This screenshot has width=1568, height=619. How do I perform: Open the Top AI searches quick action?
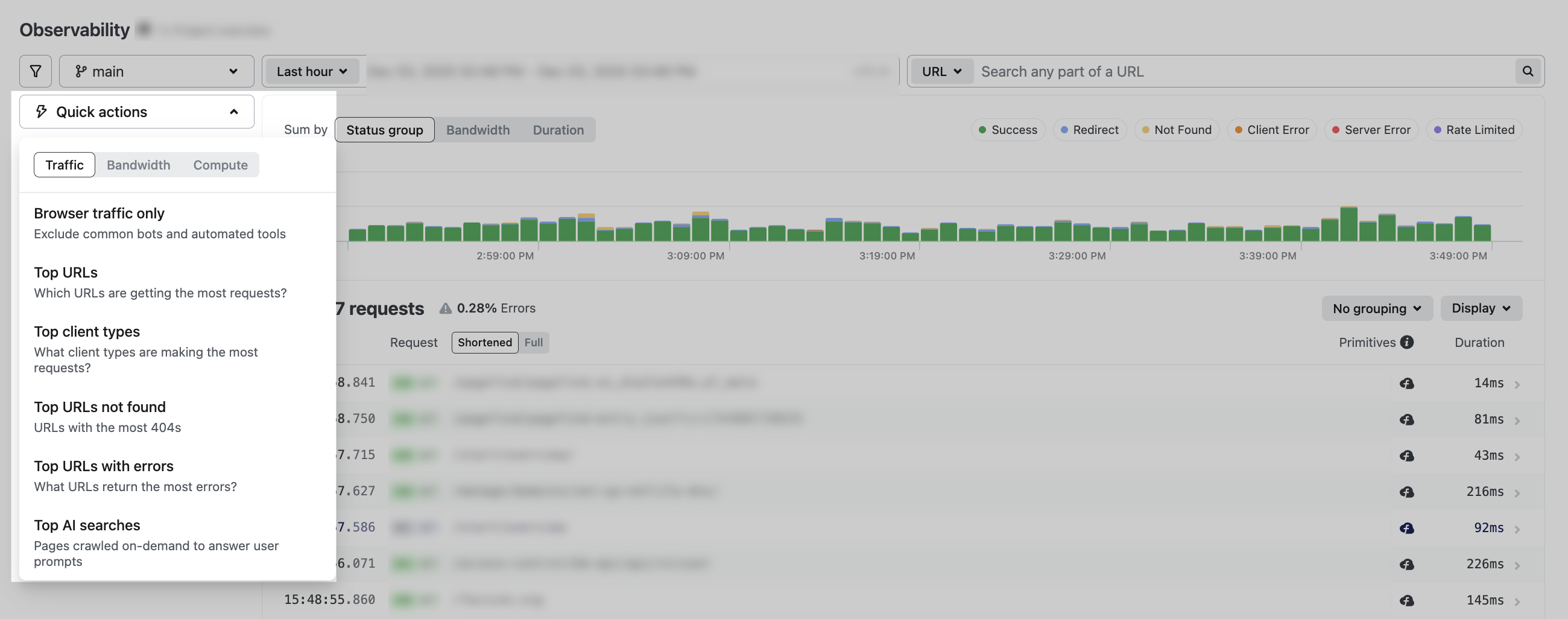coord(86,525)
